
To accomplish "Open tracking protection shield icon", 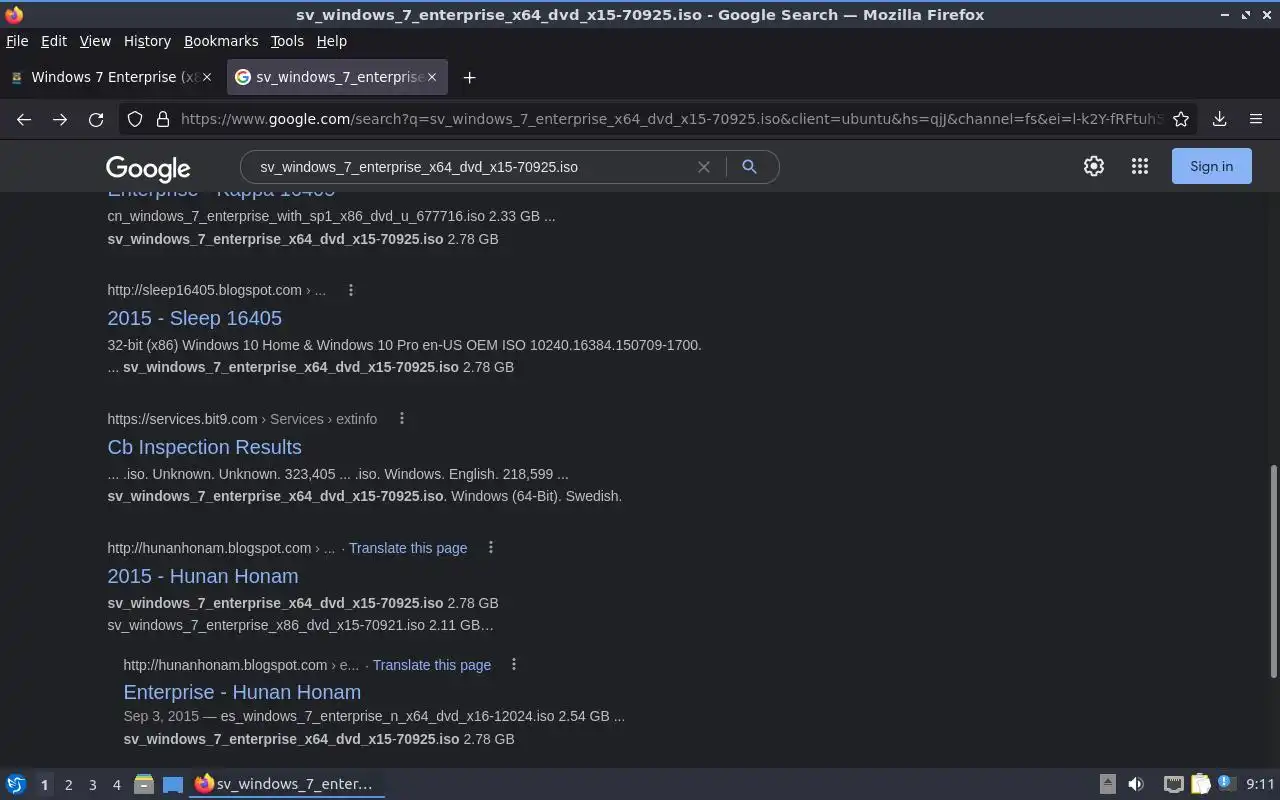I will [x=135, y=119].
